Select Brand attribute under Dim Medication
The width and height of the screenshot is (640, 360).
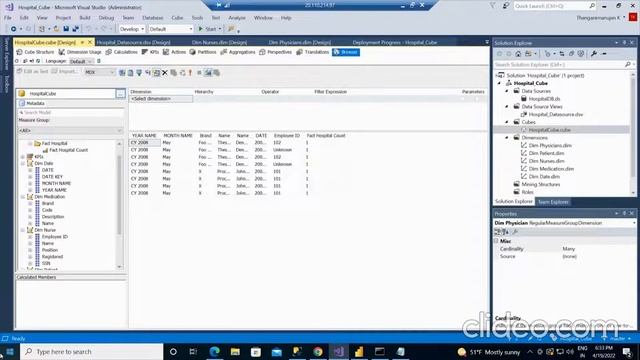(48, 203)
